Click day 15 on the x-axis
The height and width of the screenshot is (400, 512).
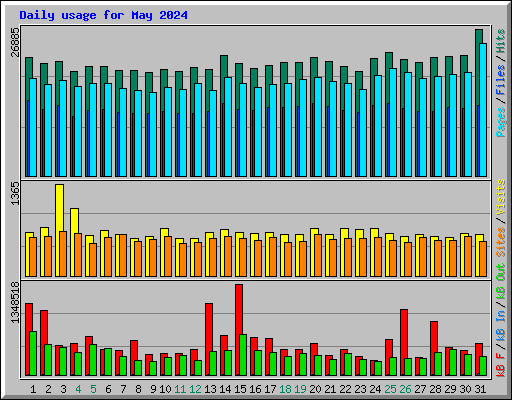[240, 389]
